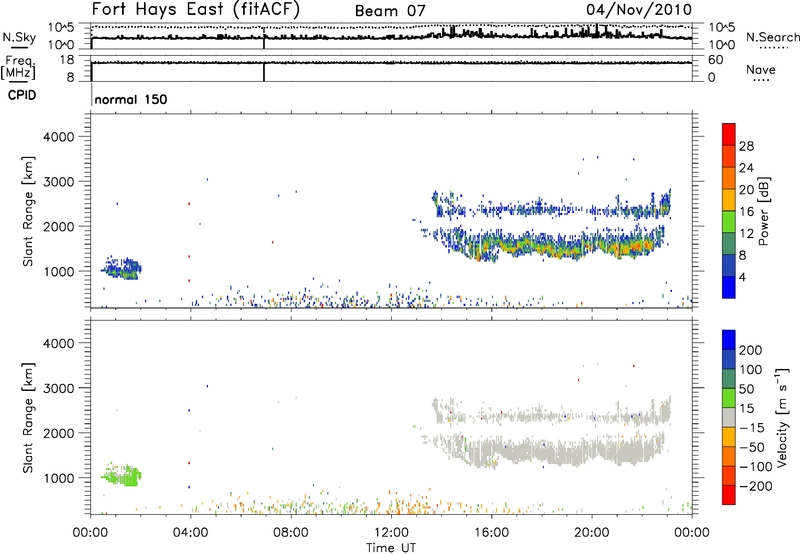Click the 'Time UT' axis title
This screenshot has height=554, width=800.
391,548
